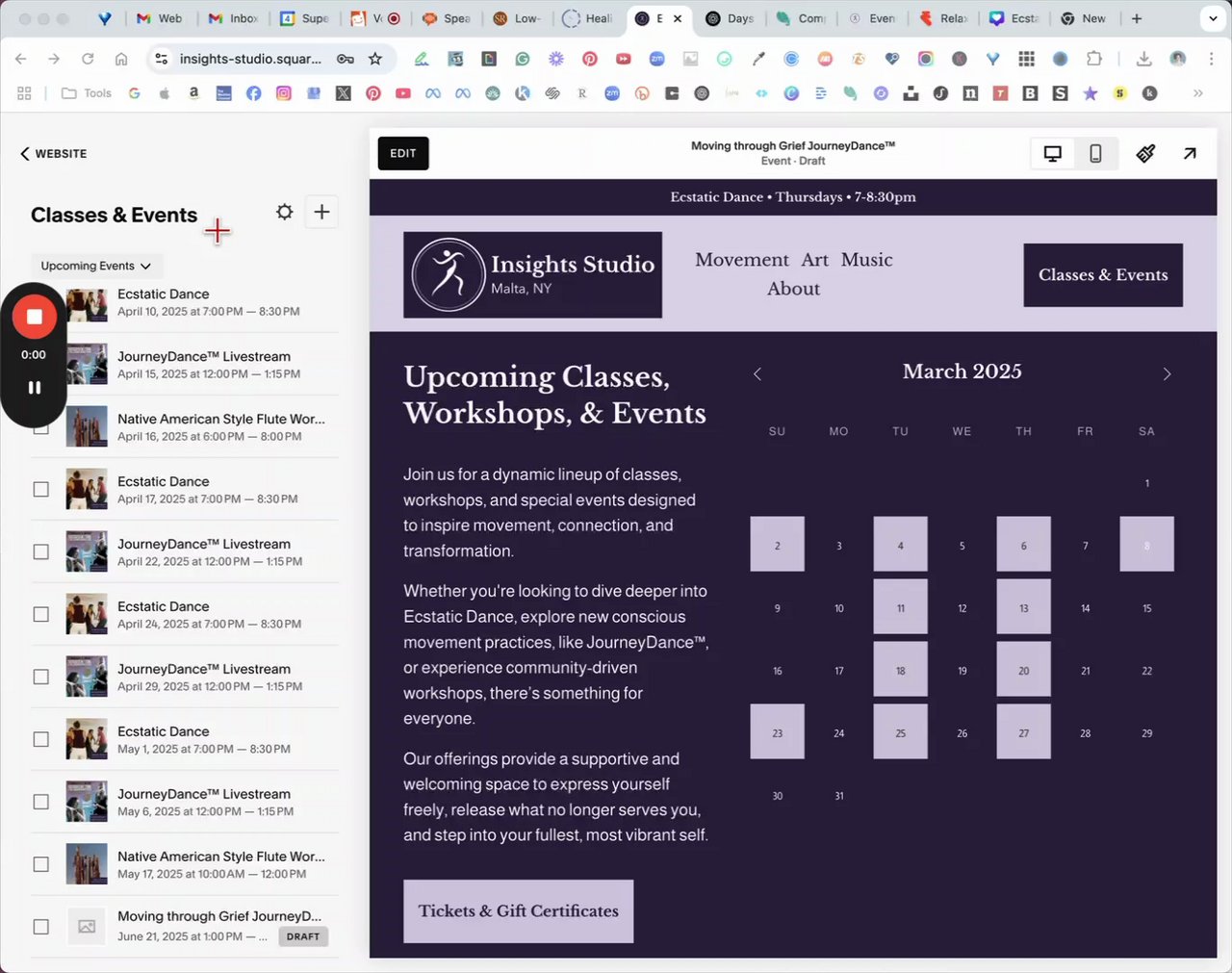Tick checkbox for Ecstatic Dance April 24
Screen dimensions: 1232x973
click(x=40, y=614)
